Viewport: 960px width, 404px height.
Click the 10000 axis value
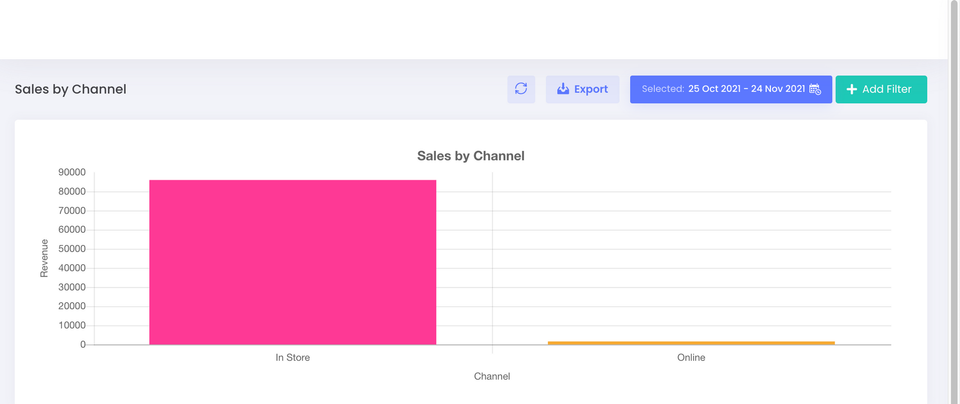72,326
